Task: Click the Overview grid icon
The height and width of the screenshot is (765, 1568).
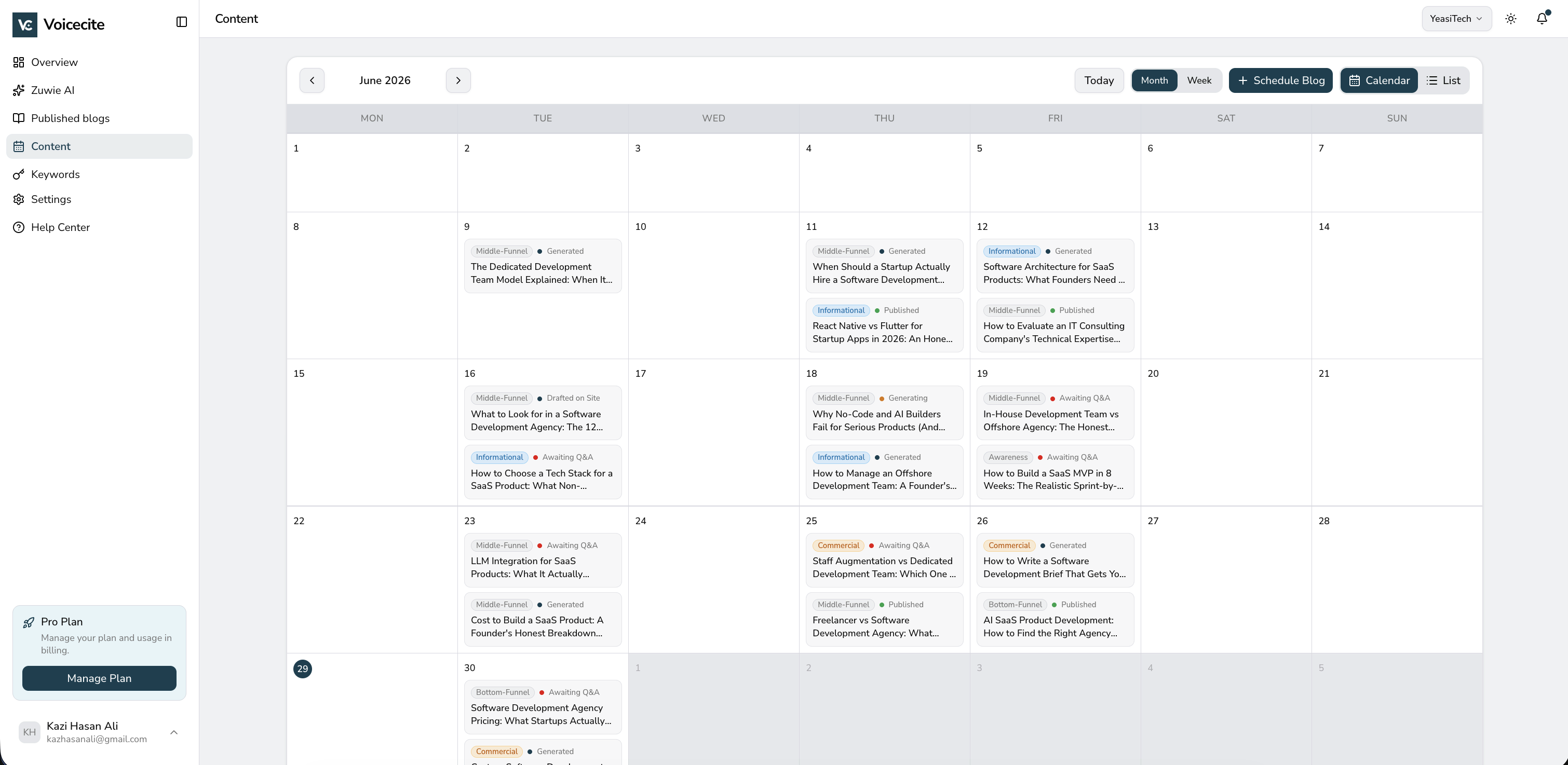Action: (x=19, y=62)
